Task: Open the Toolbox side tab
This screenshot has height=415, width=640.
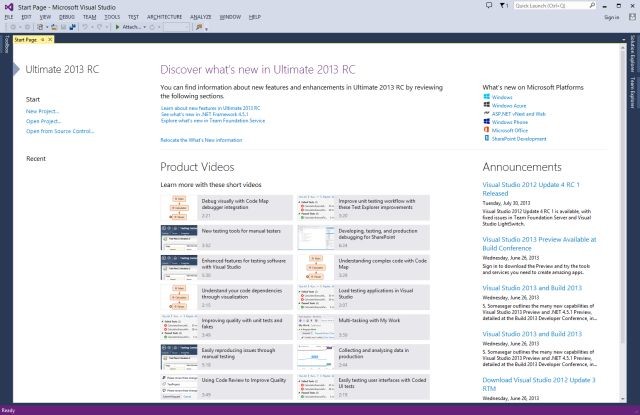Action: click(6, 44)
